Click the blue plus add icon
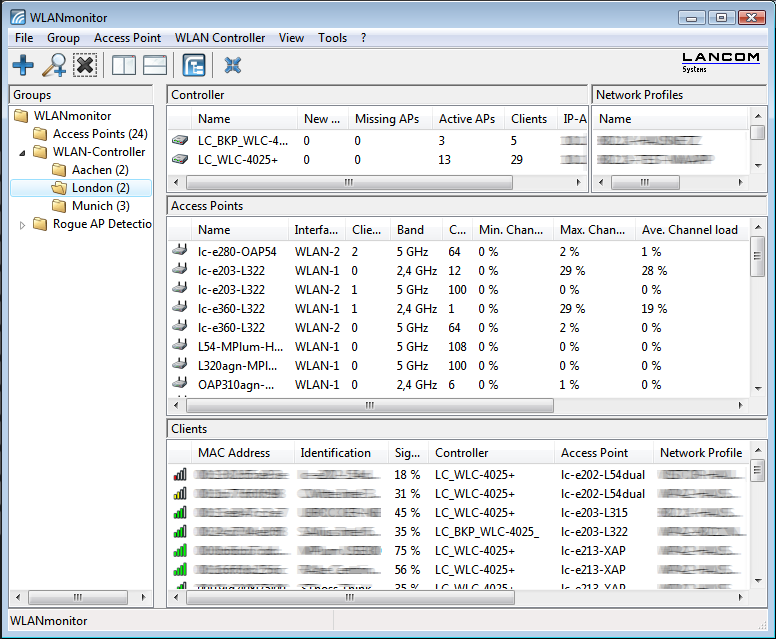The image size is (776, 639). [x=22, y=66]
